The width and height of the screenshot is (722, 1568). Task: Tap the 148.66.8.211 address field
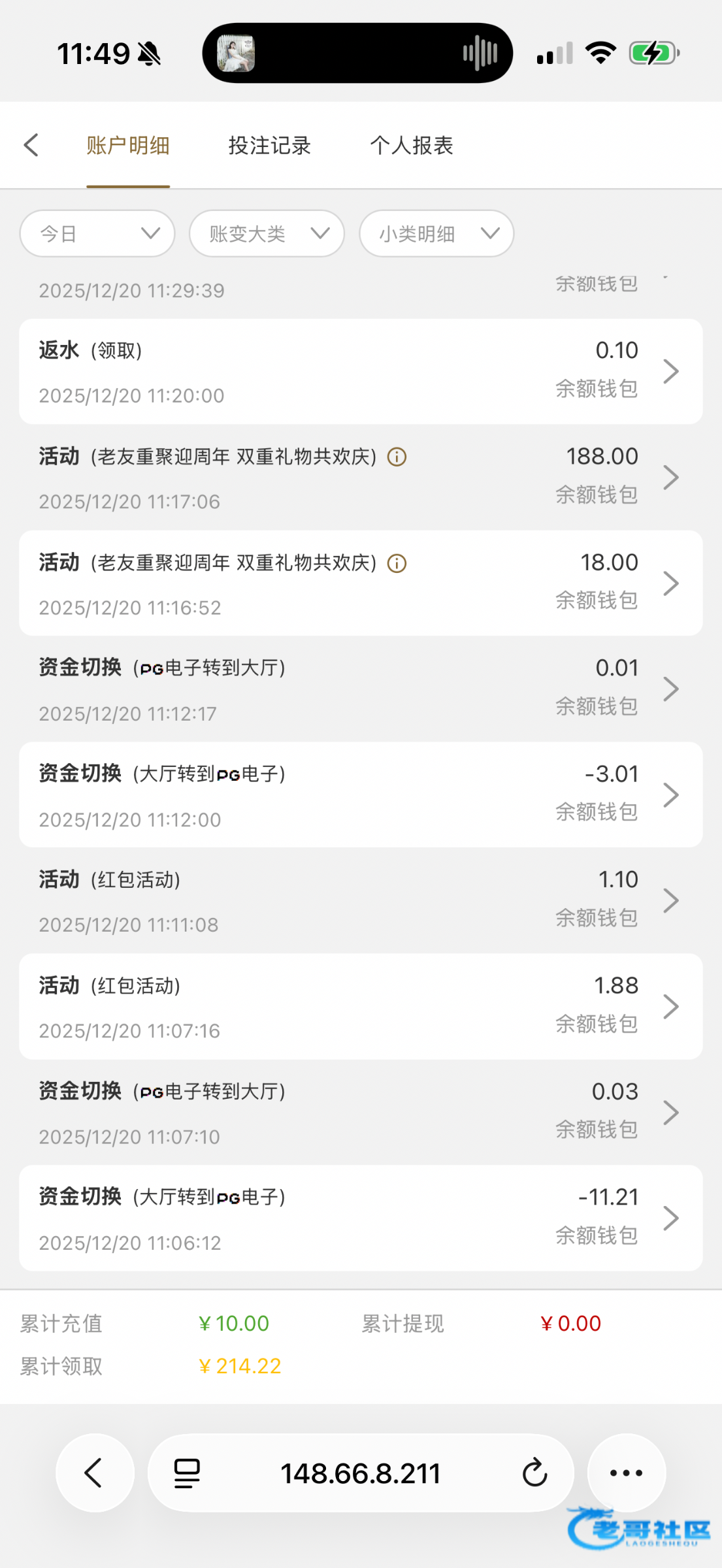(x=361, y=1473)
